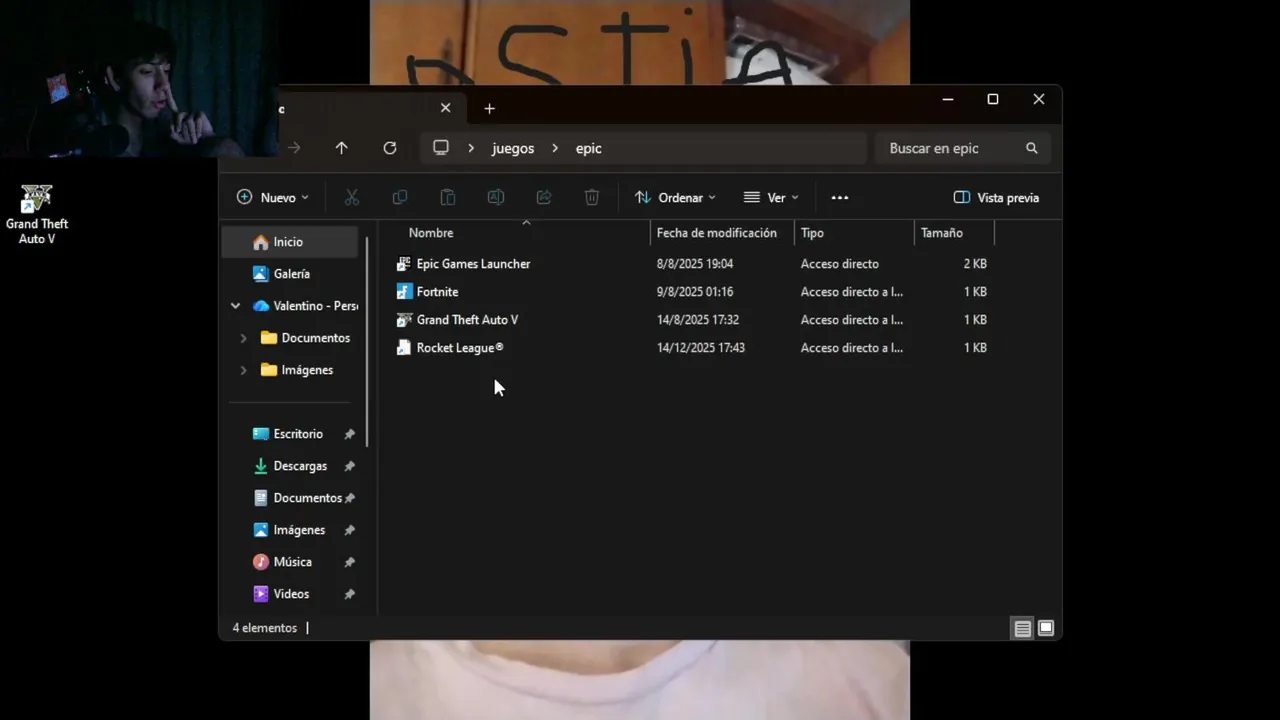Select the Fortnite file name
Screen dimensions: 1280x720
tap(437, 292)
